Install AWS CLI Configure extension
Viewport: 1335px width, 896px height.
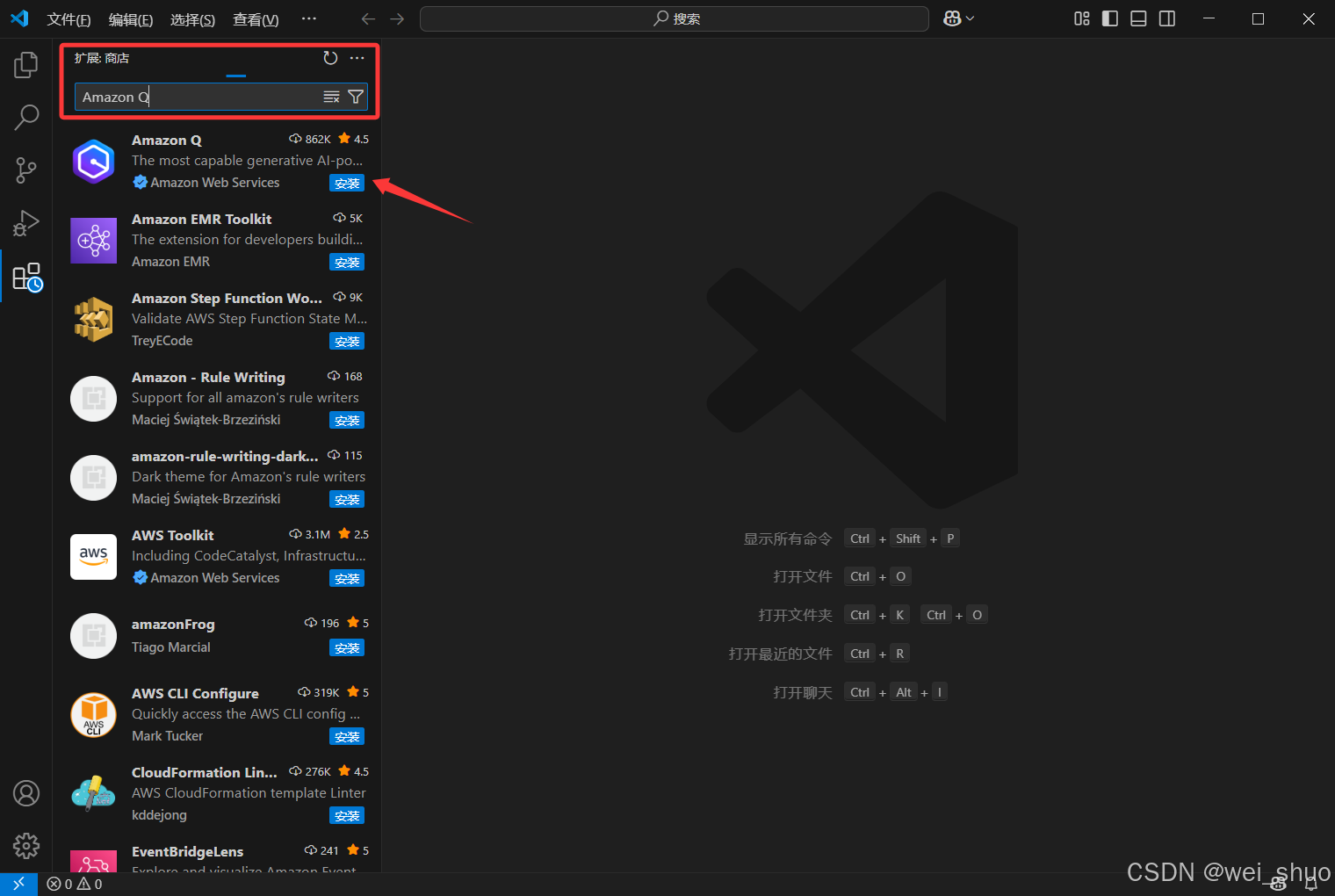point(347,737)
